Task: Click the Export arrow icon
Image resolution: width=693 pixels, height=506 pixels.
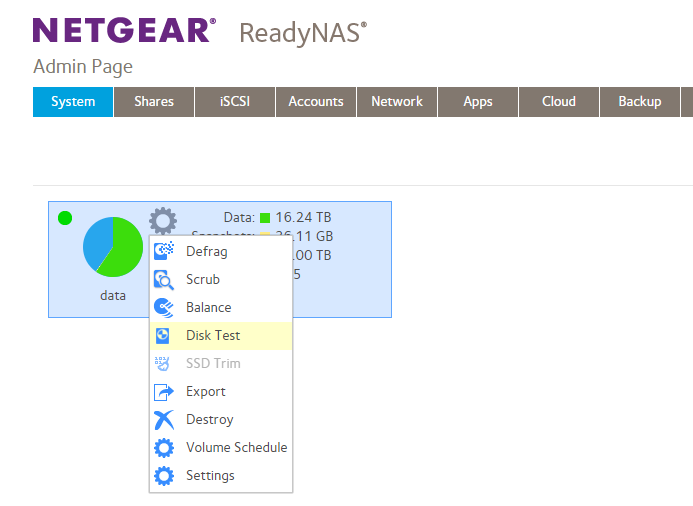Action: [164, 392]
